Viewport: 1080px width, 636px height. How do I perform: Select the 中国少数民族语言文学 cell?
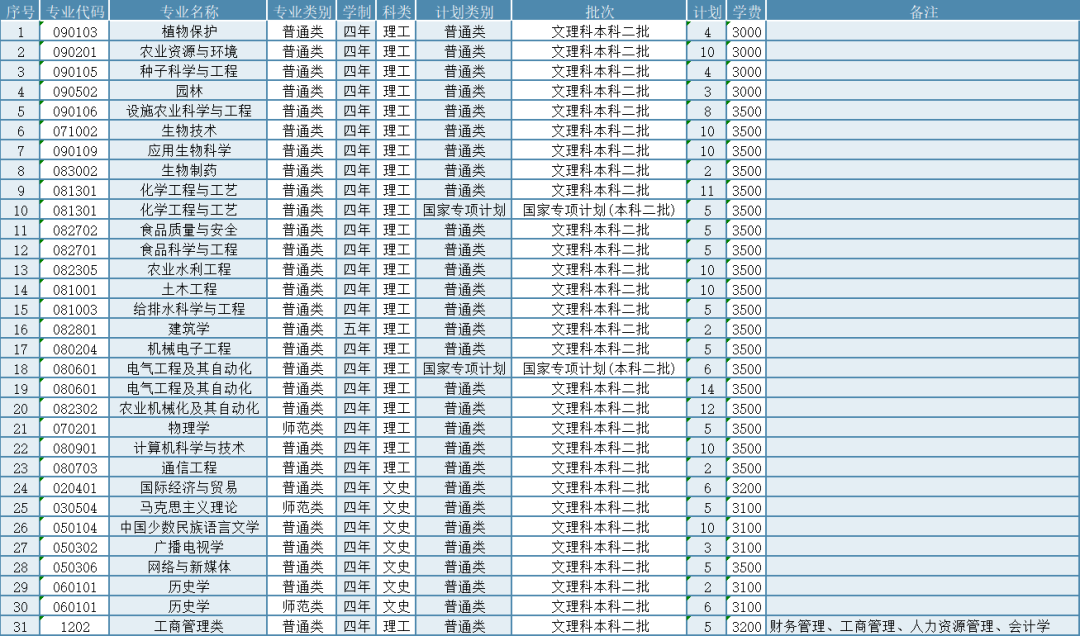click(x=189, y=527)
